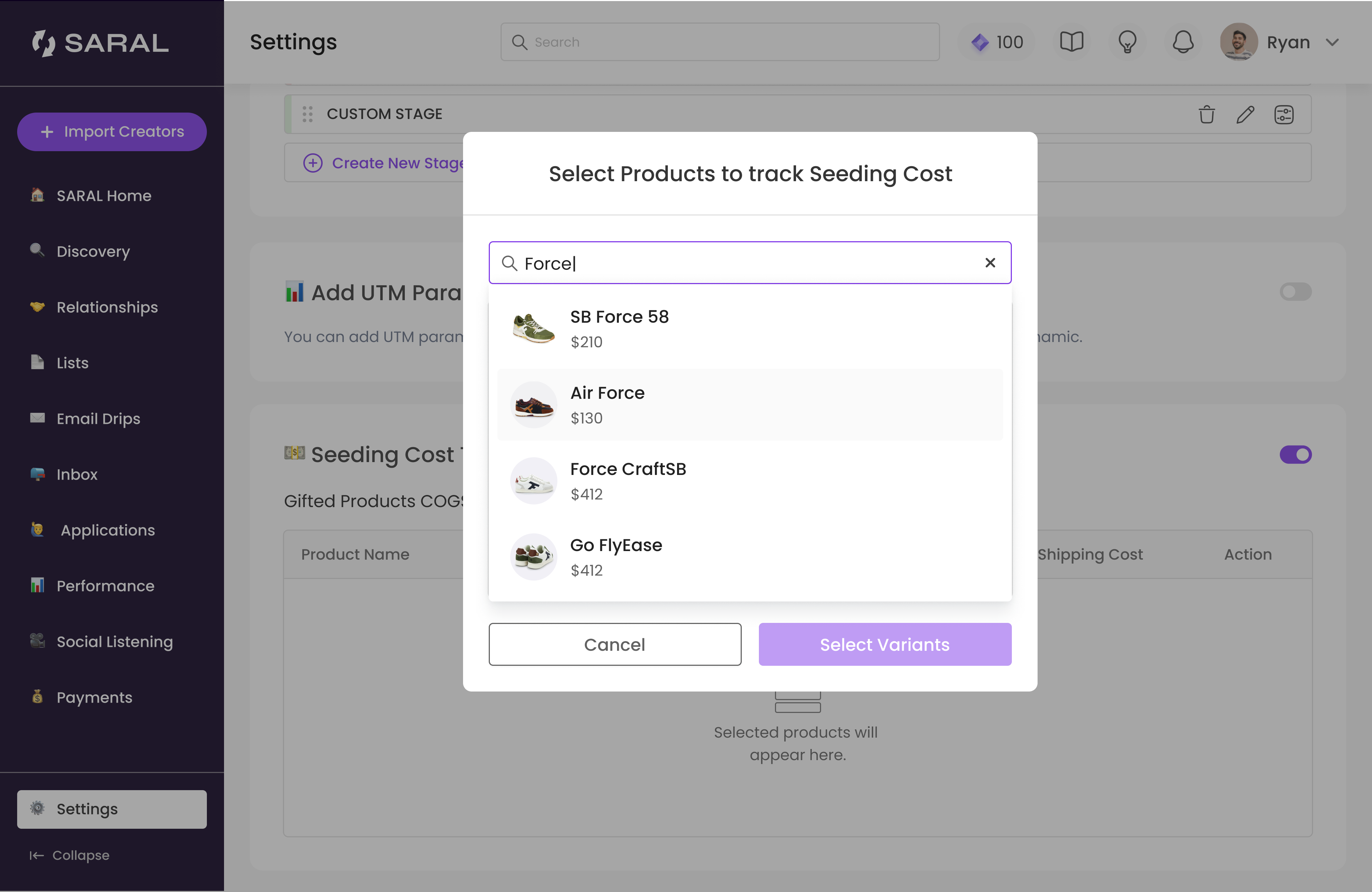The width and height of the screenshot is (1372, 892).
Task: Click the SB Force 58 shoe thumbnail
Action: [x=533, y=329]
